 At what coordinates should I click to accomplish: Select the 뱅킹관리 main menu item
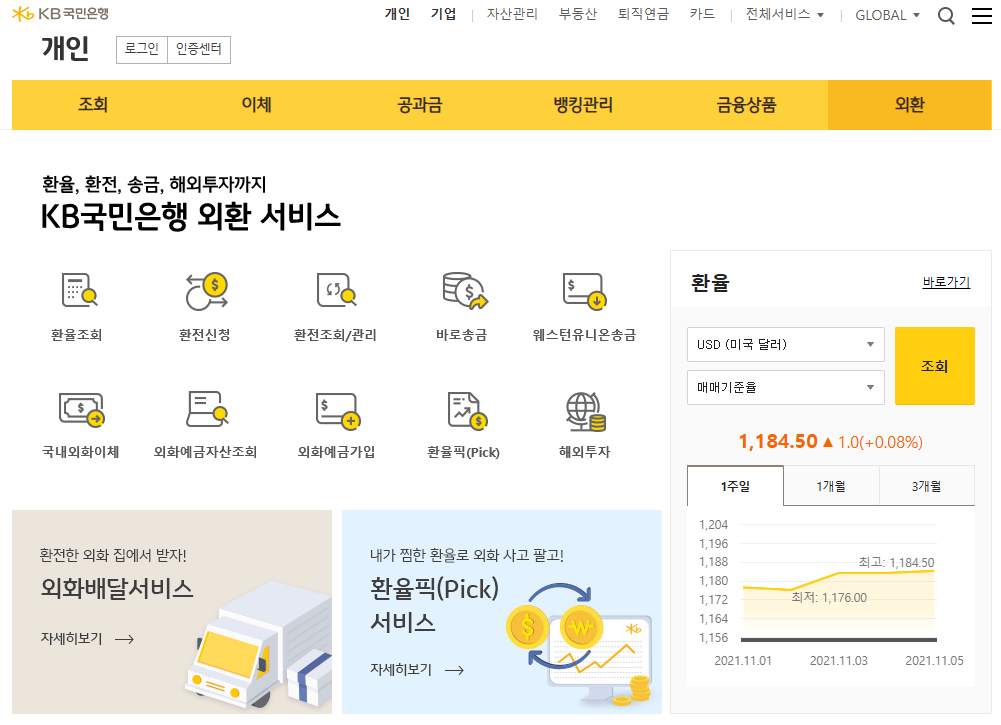tap(583, 105)
